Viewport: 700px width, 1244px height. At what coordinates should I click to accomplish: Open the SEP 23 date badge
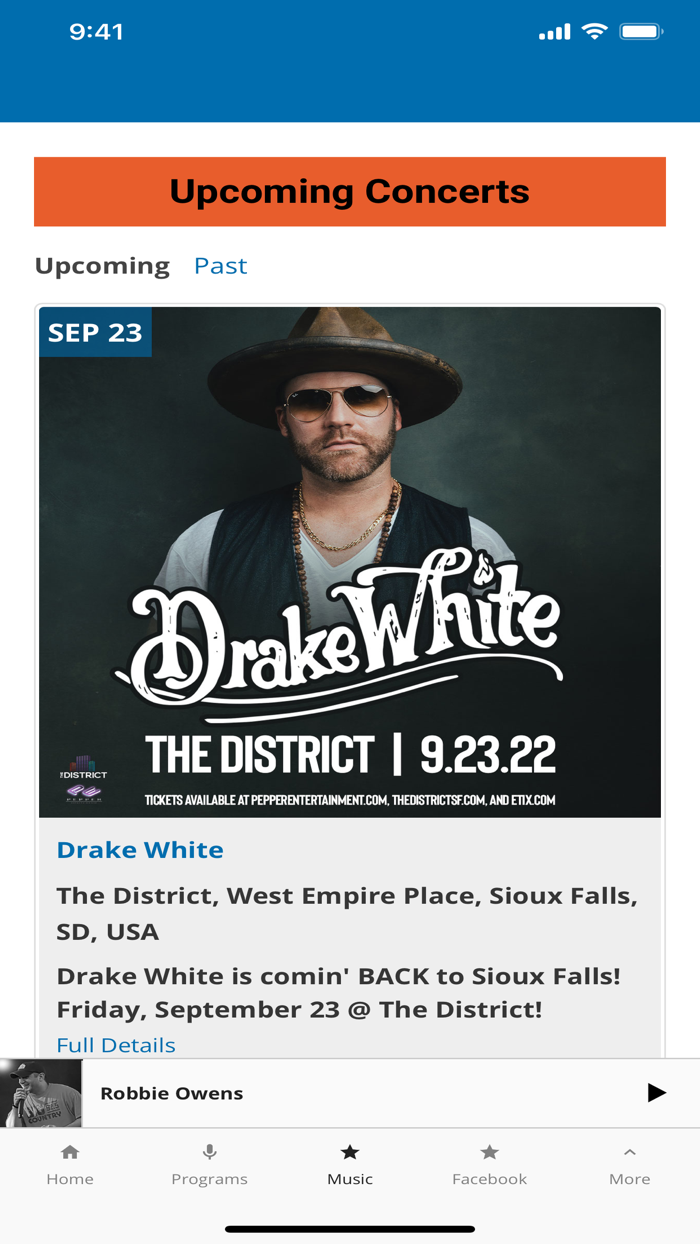pos(94,333)
